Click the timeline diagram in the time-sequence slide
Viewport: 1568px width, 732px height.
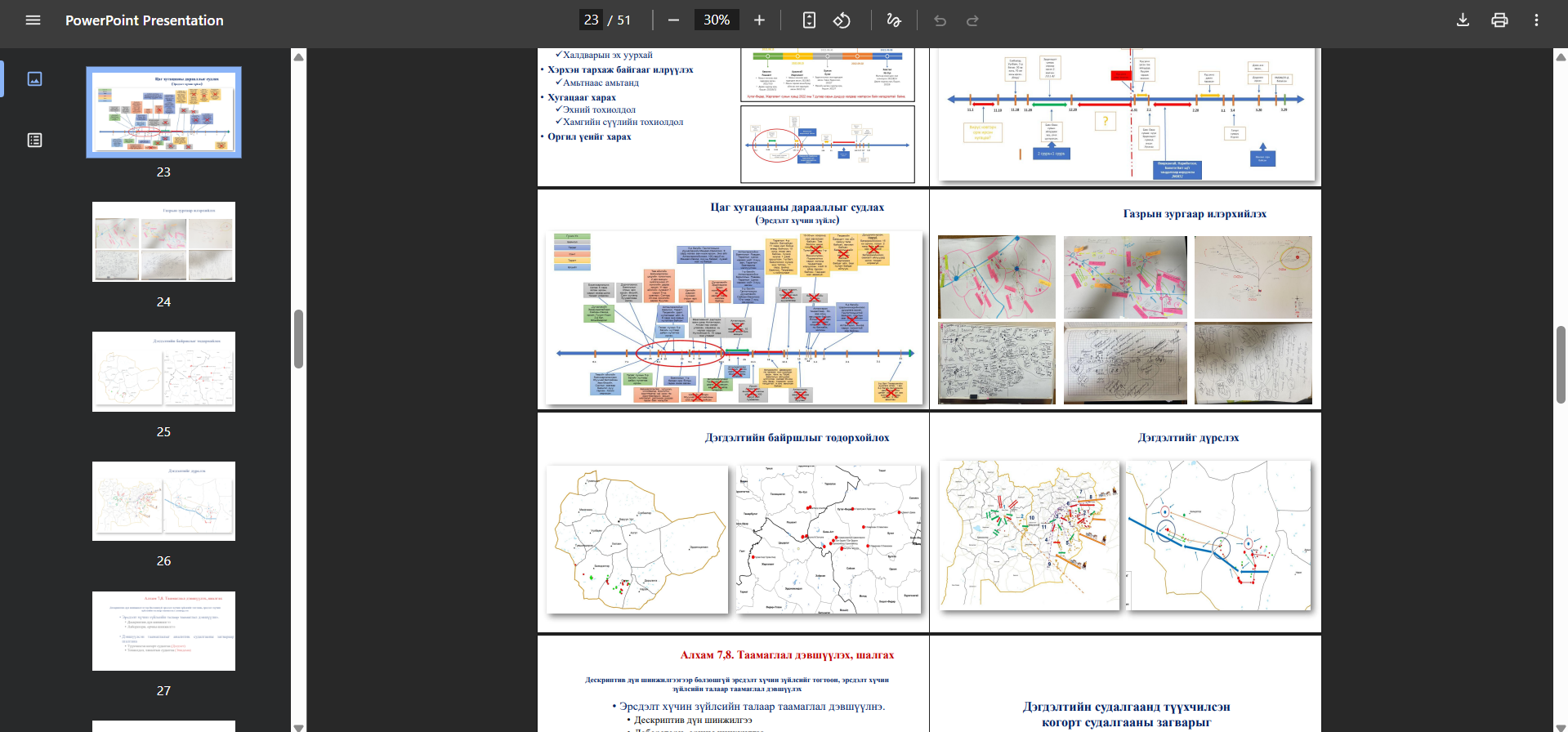734,317
